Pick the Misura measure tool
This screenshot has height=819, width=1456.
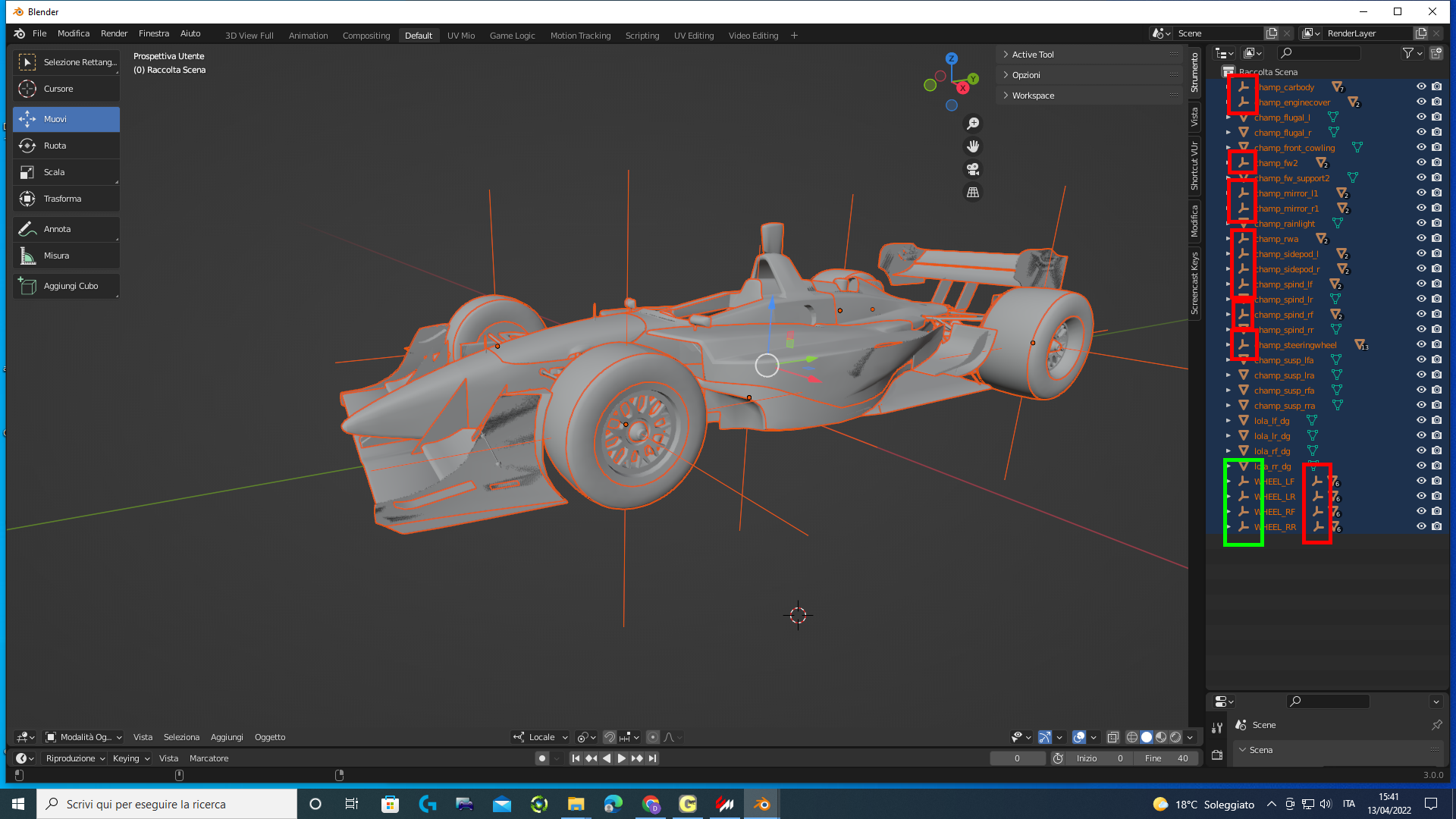point(66,256)
